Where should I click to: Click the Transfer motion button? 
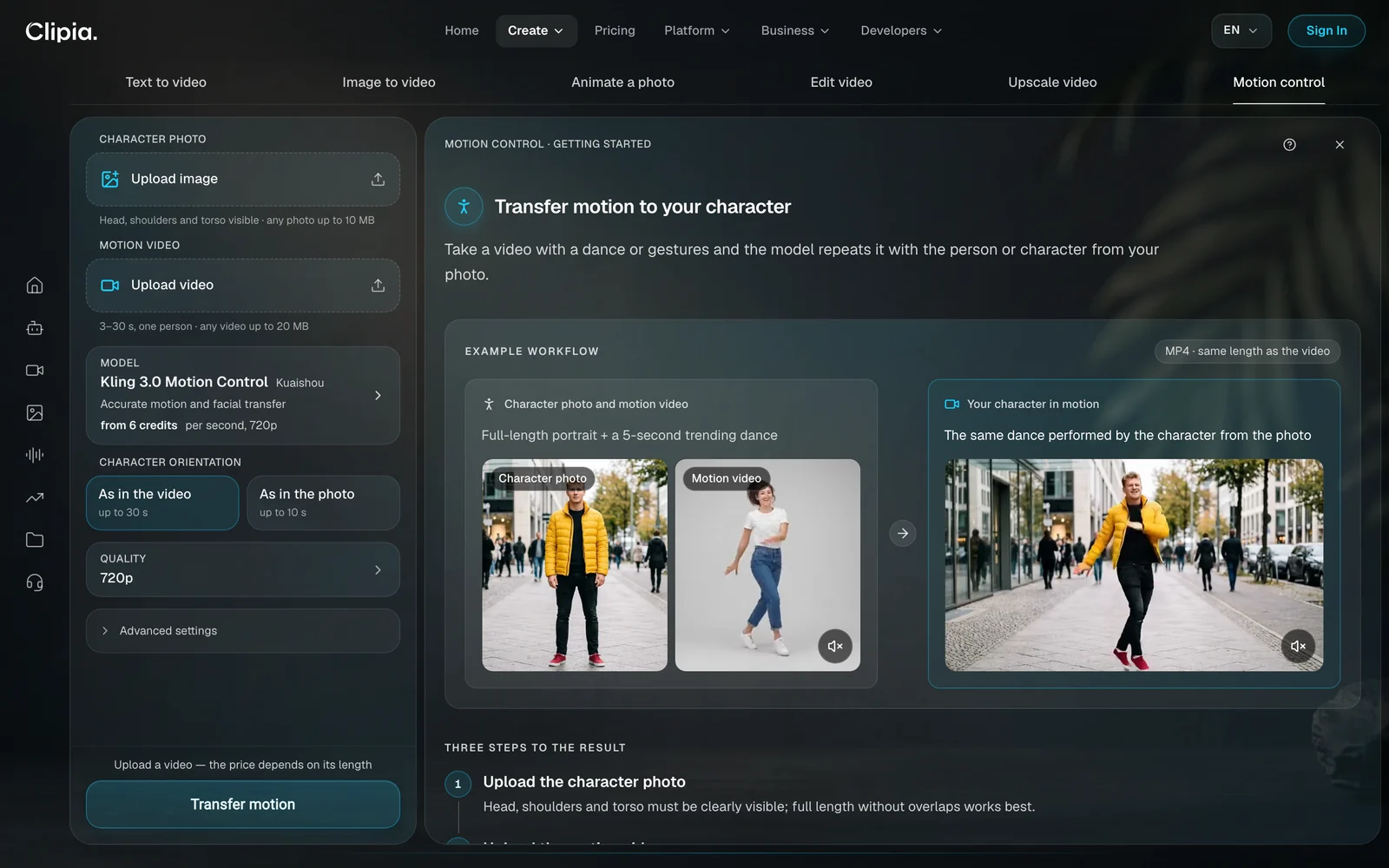243,805
